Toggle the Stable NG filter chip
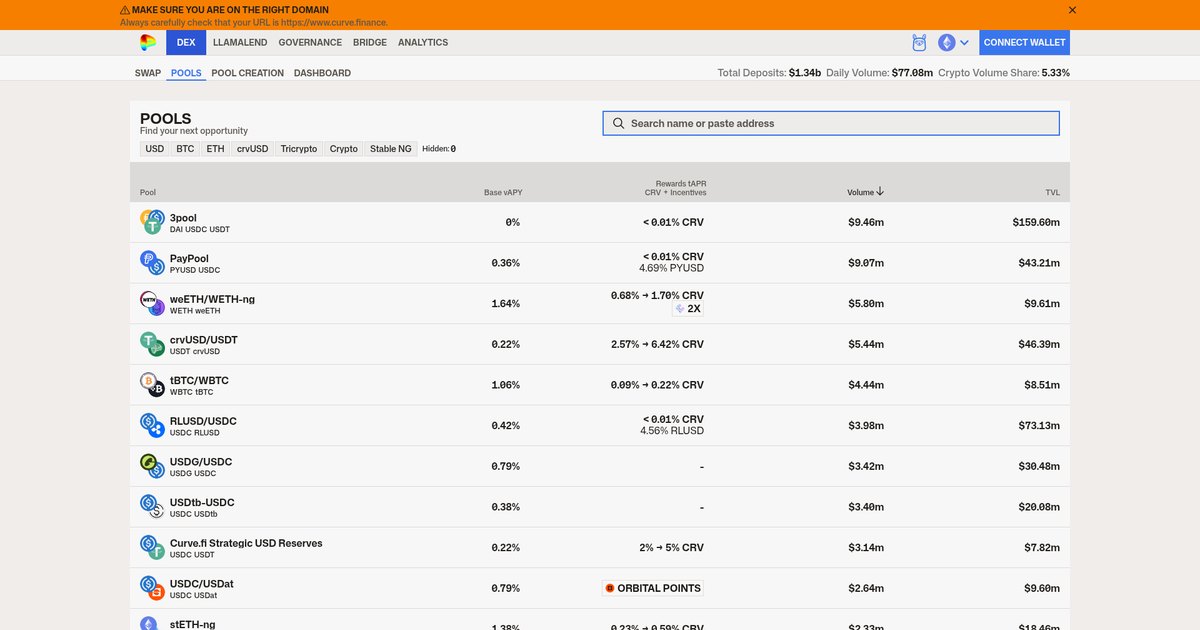This screenshot has width=1200, height=630. click(390, 148)
